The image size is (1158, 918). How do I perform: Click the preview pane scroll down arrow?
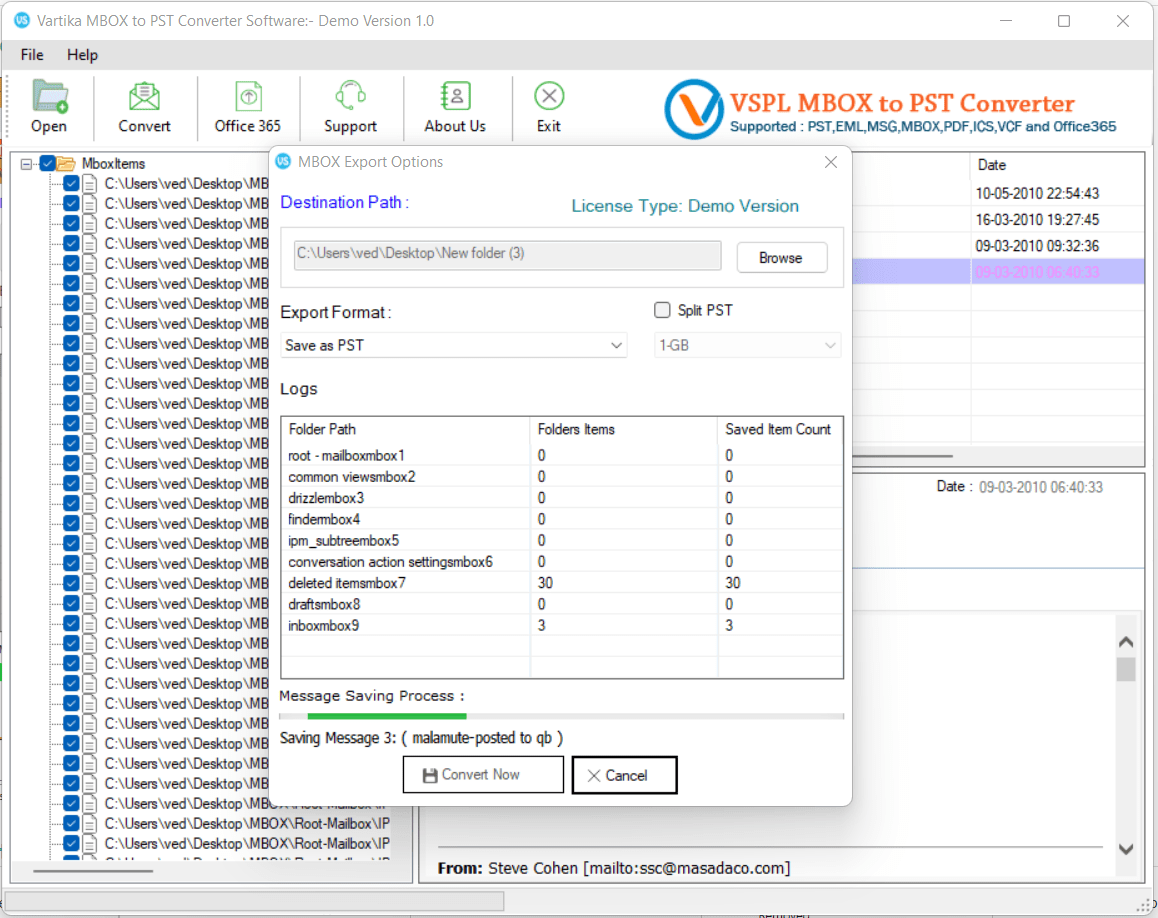click(1126, 849)
